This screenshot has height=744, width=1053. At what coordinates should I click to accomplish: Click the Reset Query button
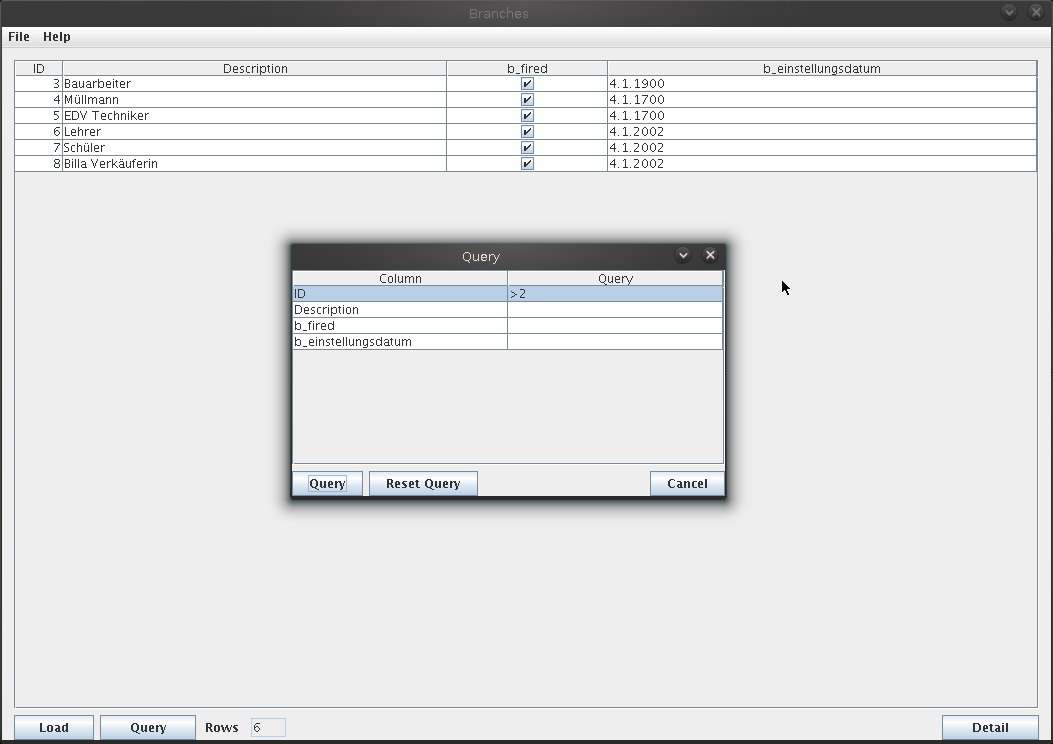point(423,484)
